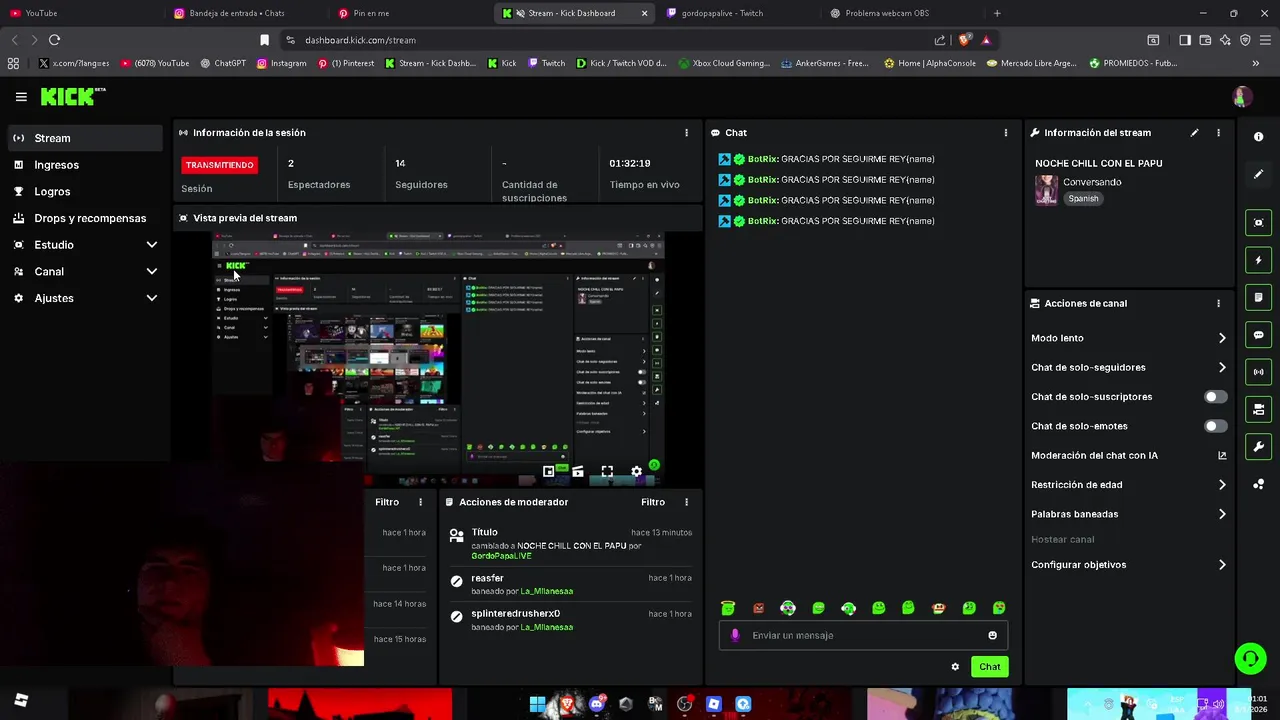
Task: Click the green support headset floating button
Action: tap(1250, 658)
